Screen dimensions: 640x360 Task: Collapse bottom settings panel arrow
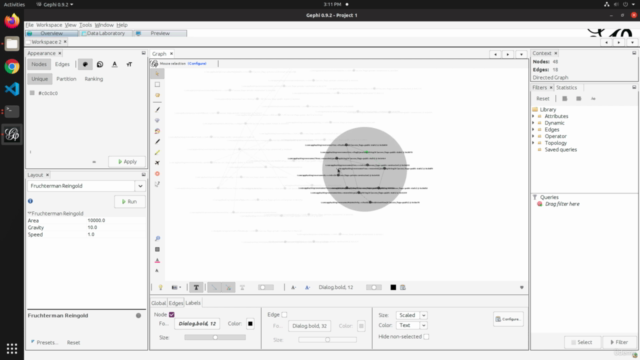tap(522, 287)
